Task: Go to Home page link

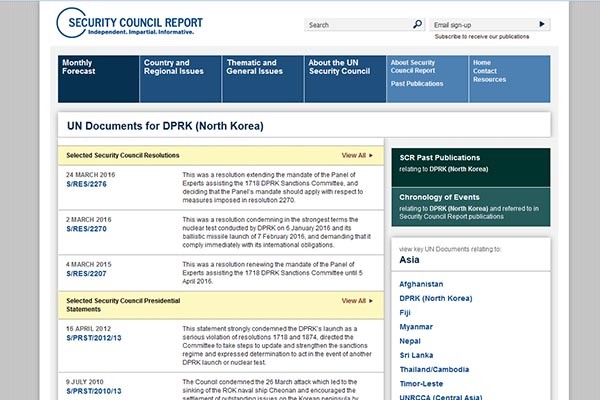Action: (x=482, y=62)
